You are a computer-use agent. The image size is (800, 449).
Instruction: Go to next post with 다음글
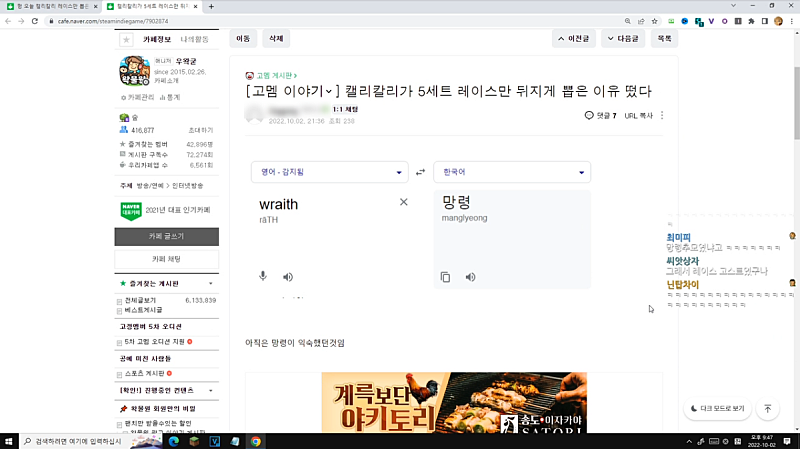pos(623,39)
